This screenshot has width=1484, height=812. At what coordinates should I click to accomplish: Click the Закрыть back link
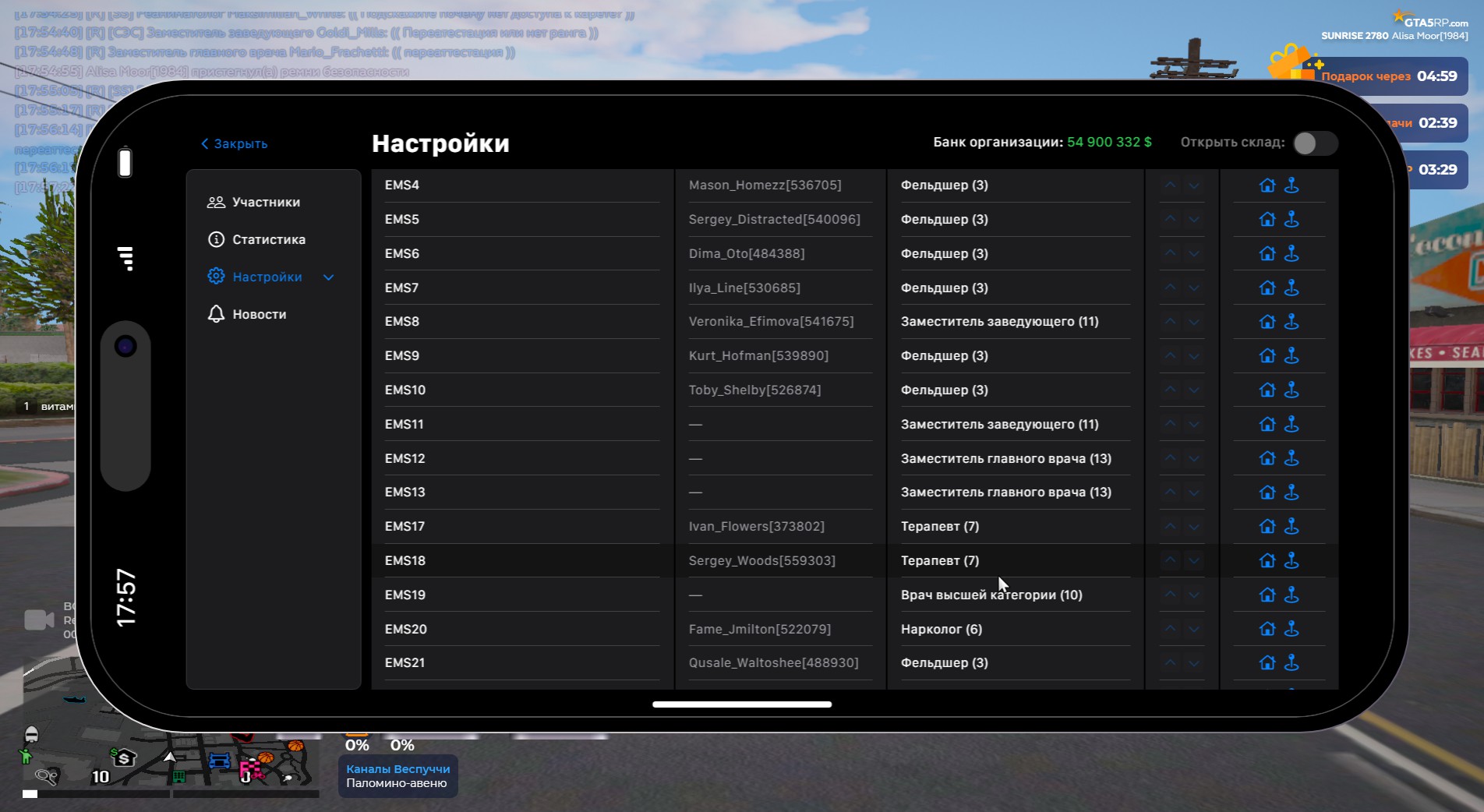[x=235, y=144]
